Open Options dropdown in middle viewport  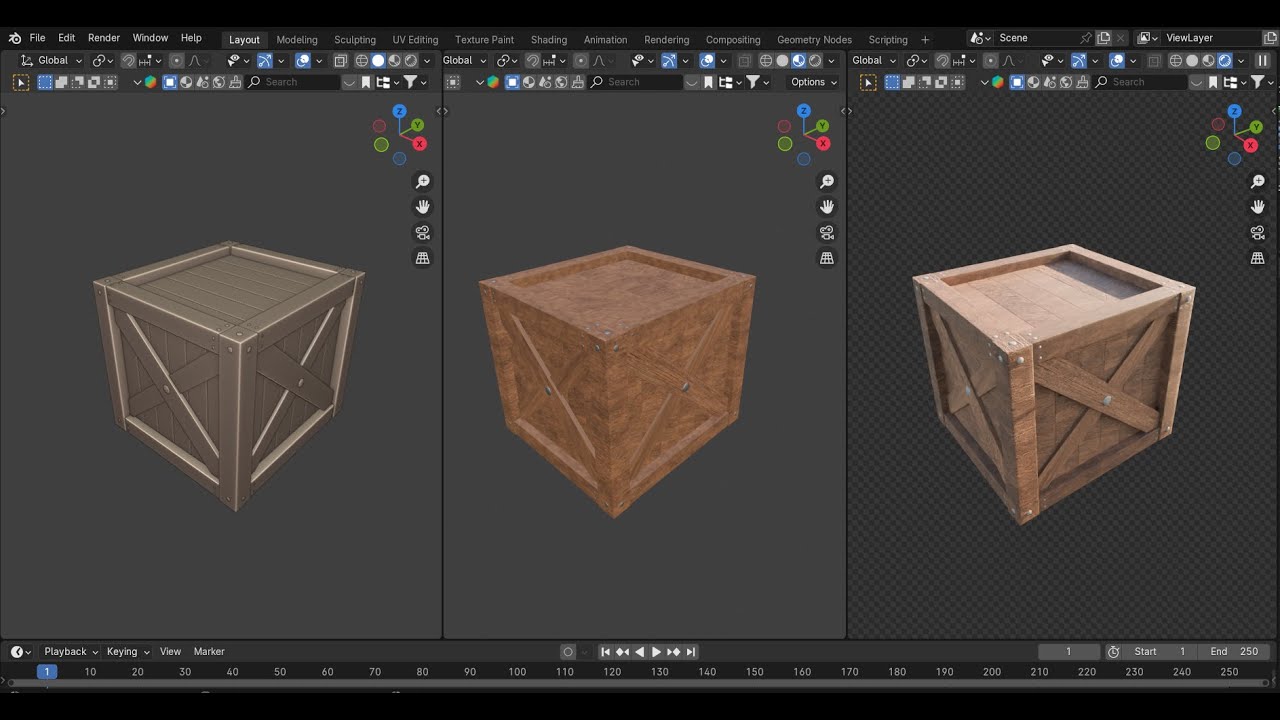(813, 82)
